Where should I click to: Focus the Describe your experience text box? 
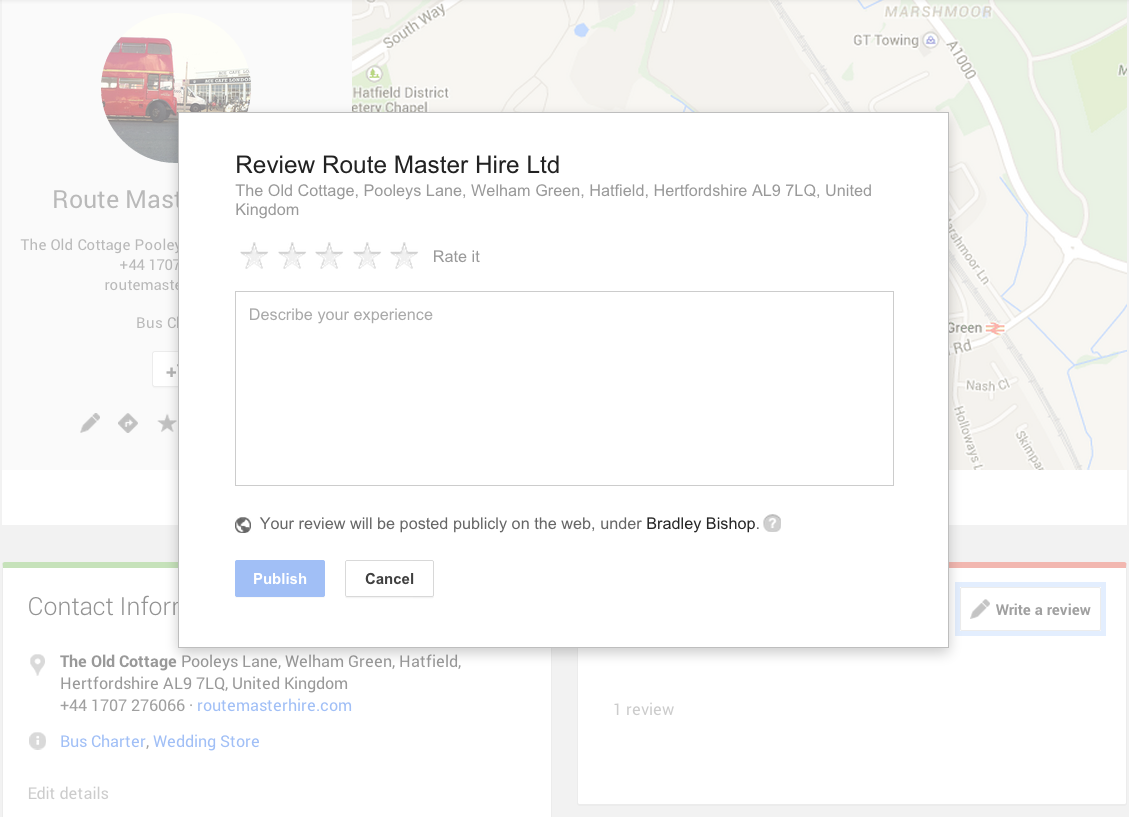point(564,389)
